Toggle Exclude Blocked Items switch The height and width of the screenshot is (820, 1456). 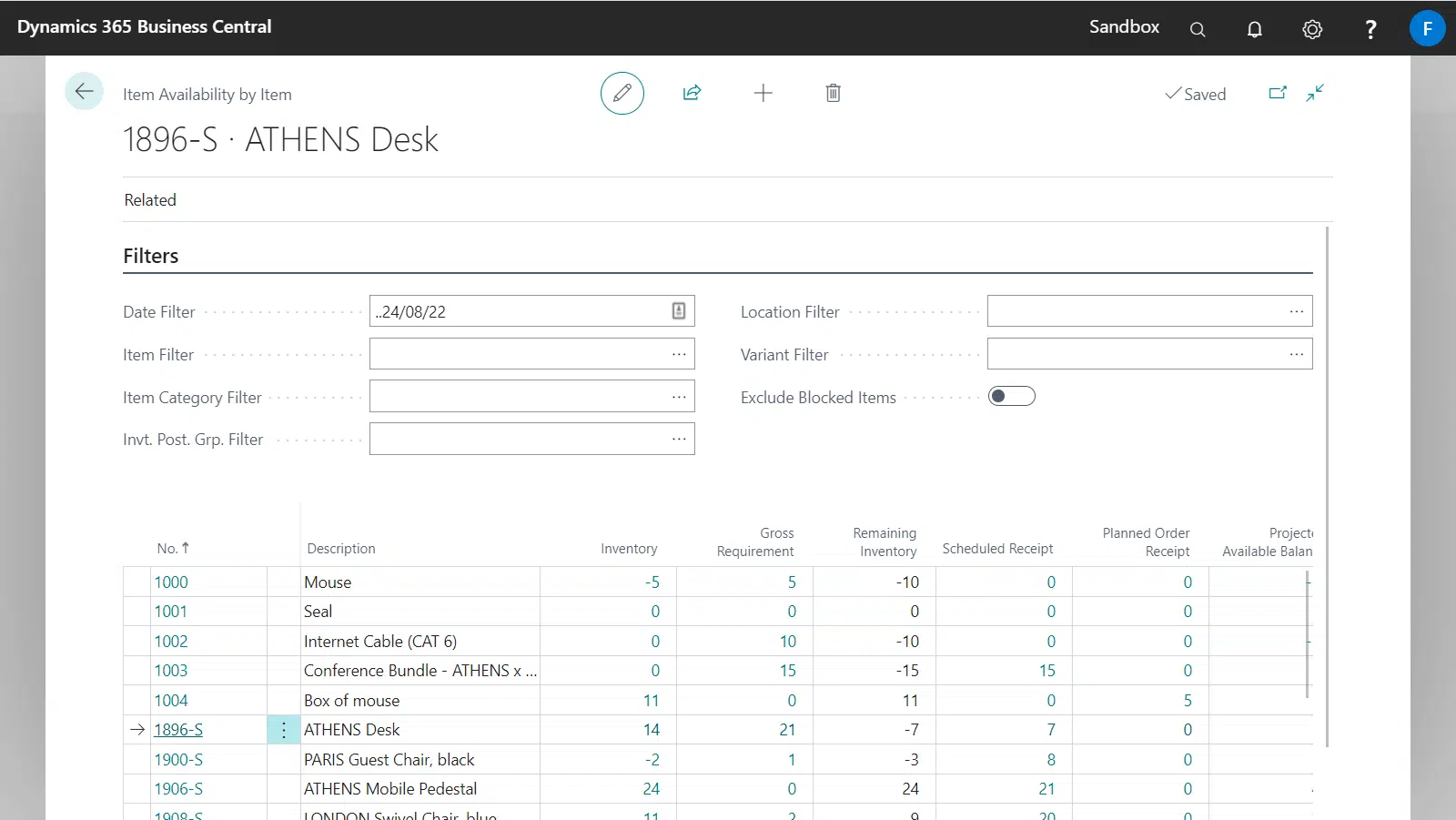[x=1012, y=396]
